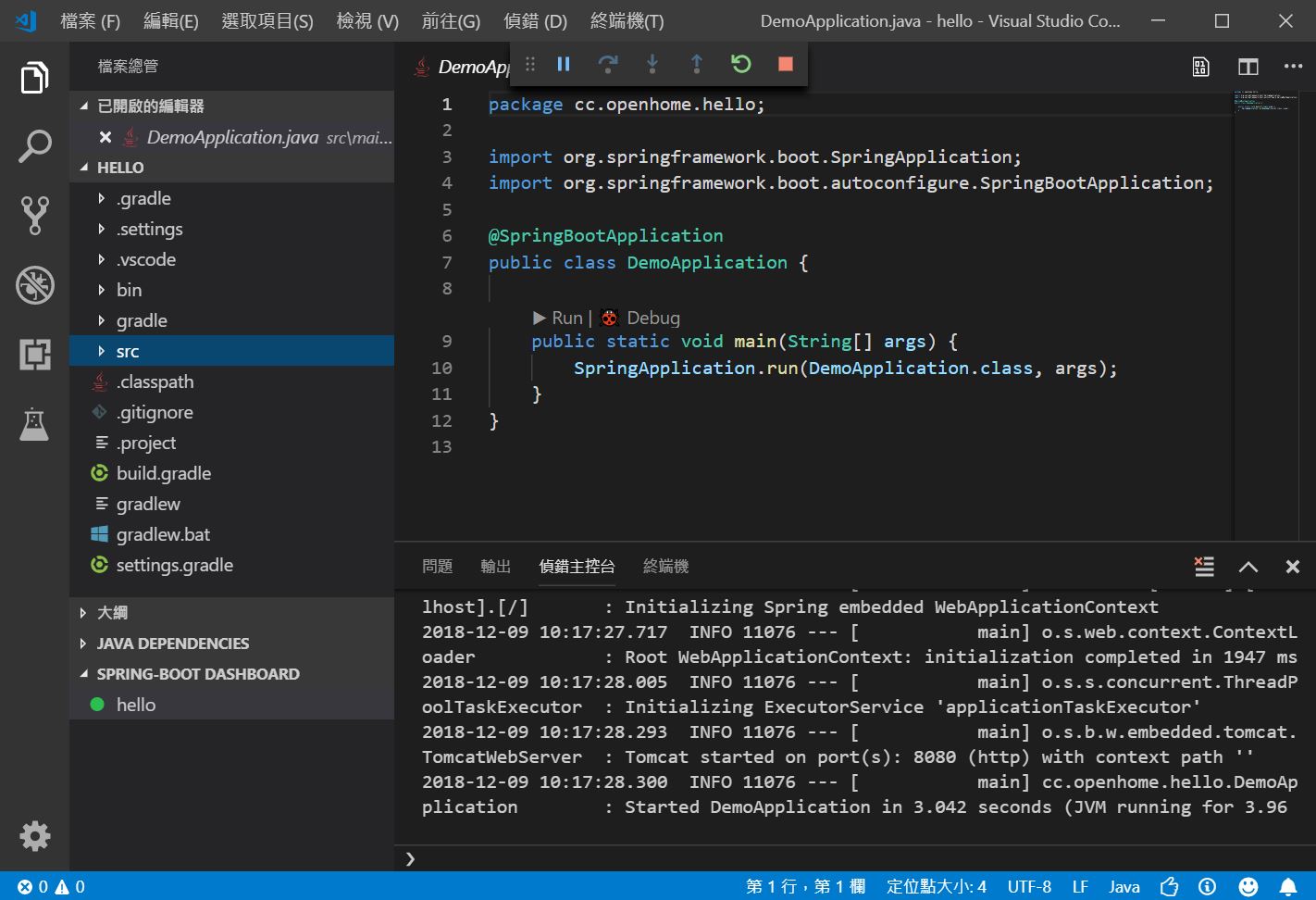
Task: Open the 編輯(E) menu
Action: 171,20
